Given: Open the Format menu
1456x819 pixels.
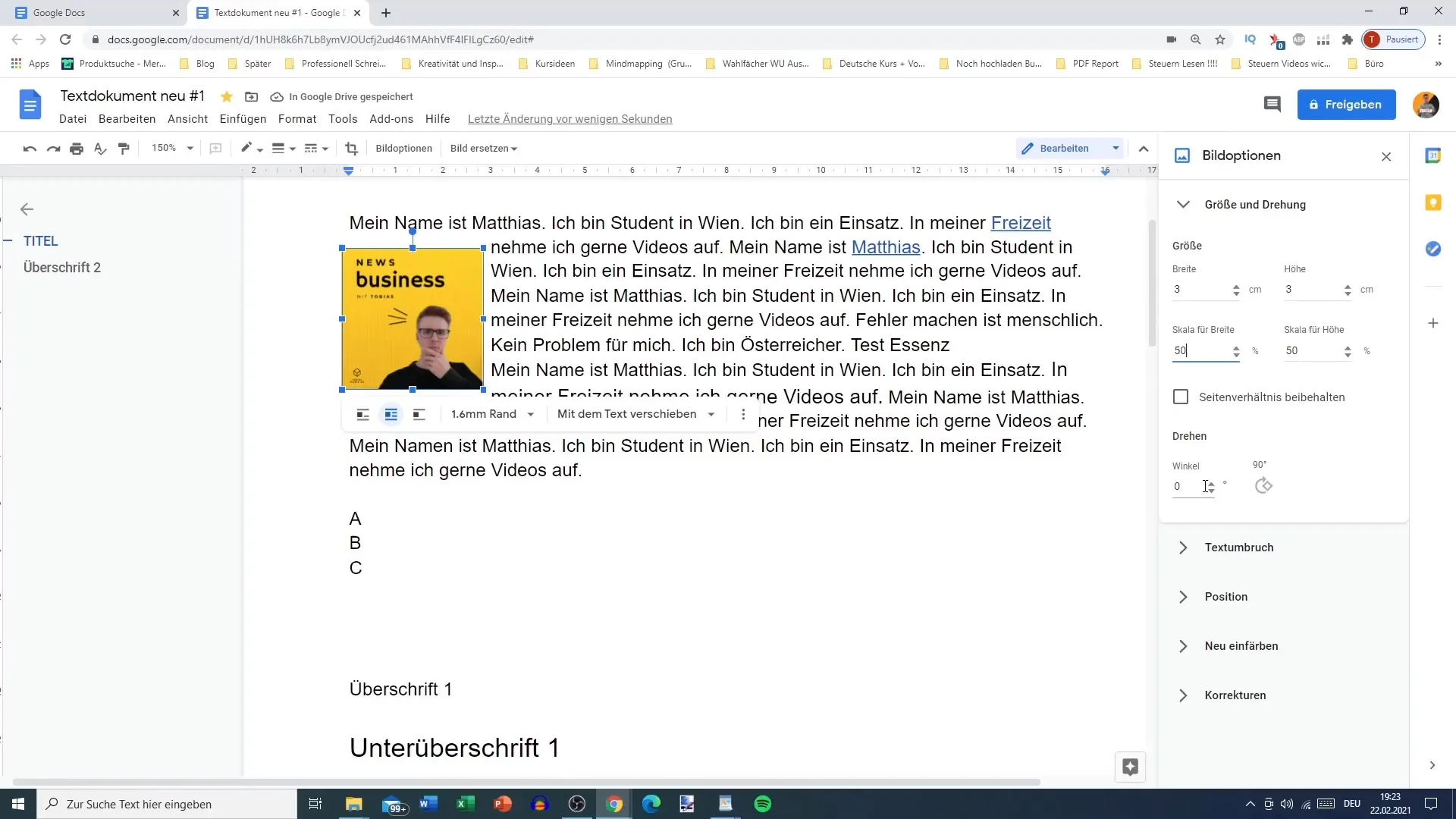Looking at the screenshot, I should point(297,119).
